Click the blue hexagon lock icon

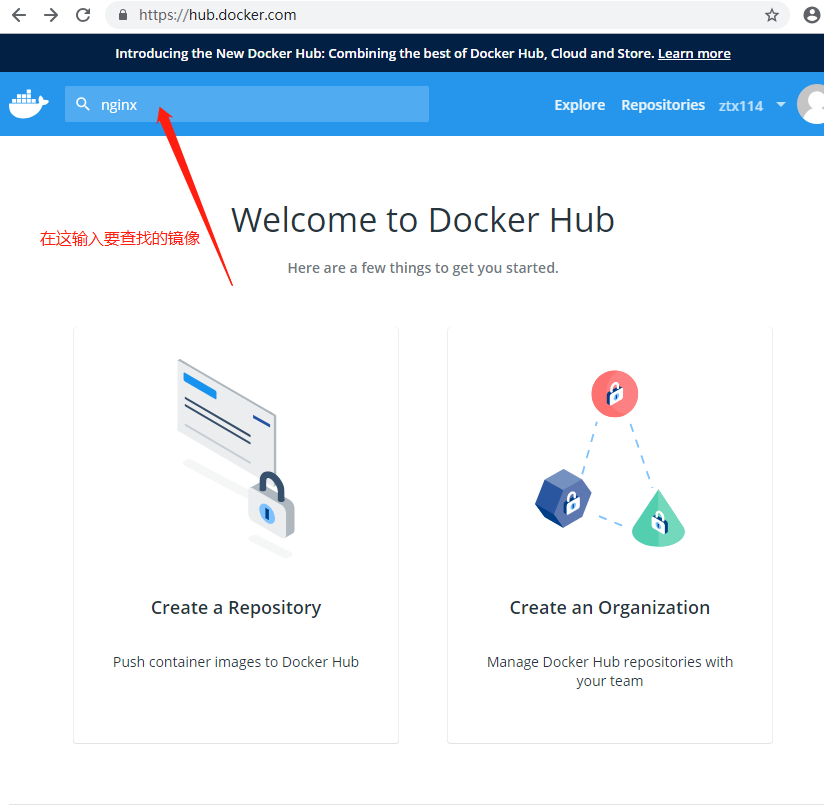click(563, 498)
